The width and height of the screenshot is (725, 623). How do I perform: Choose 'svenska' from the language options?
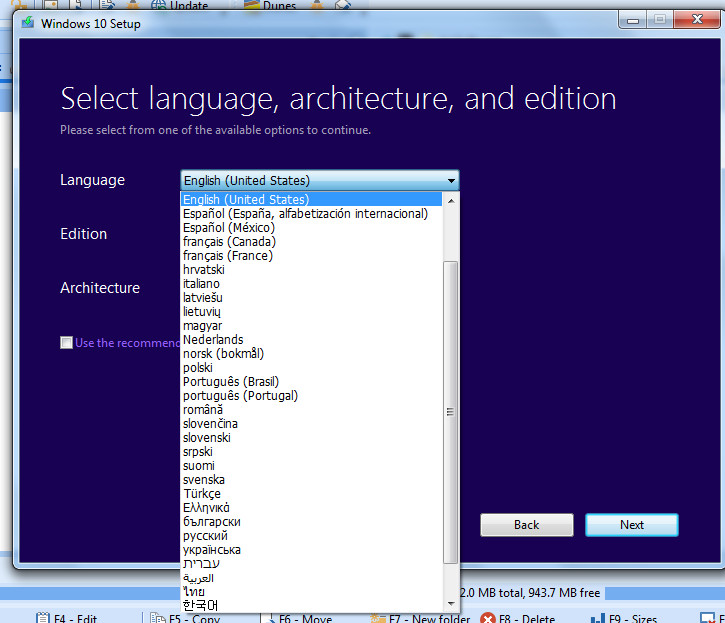click(204, 480)
